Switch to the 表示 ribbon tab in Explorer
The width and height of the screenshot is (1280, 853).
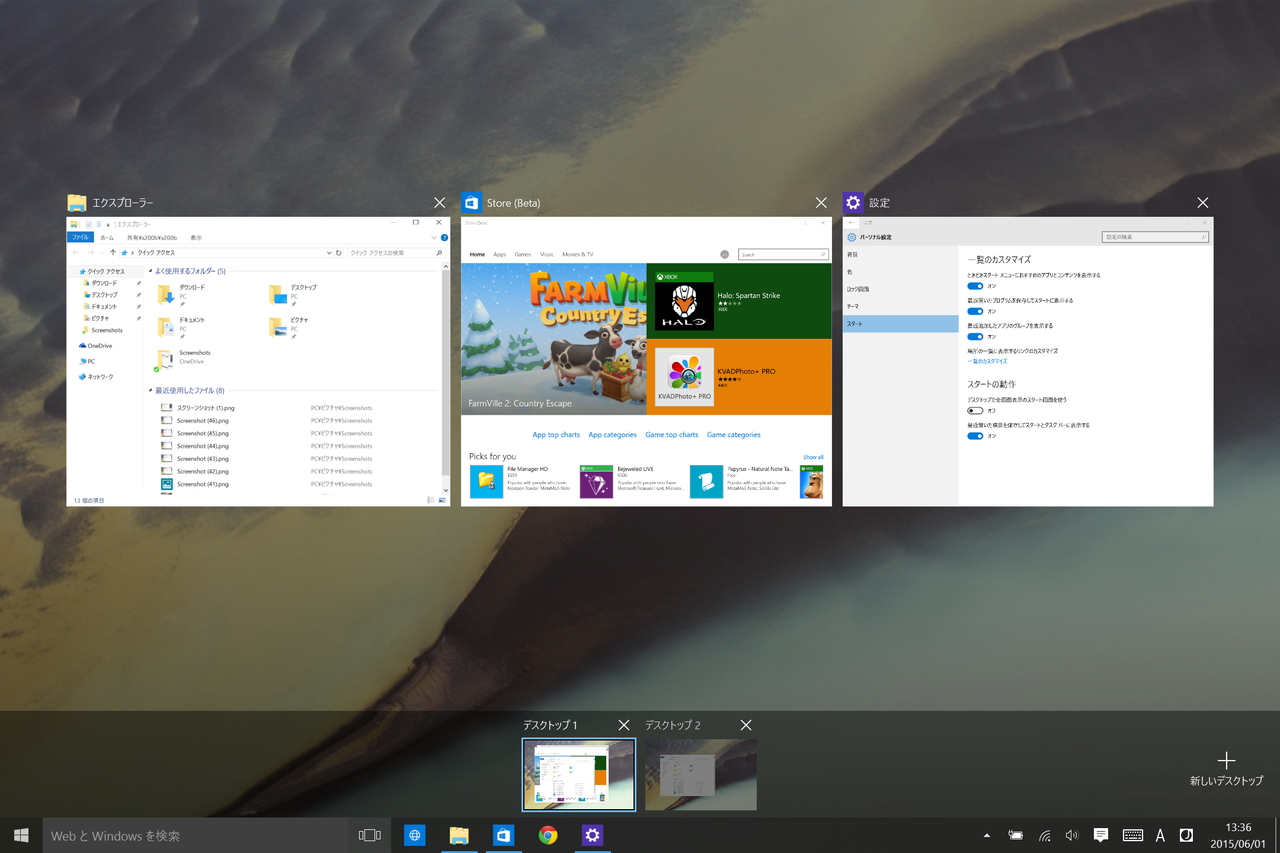pyautogui.click(x=196, y=238)
